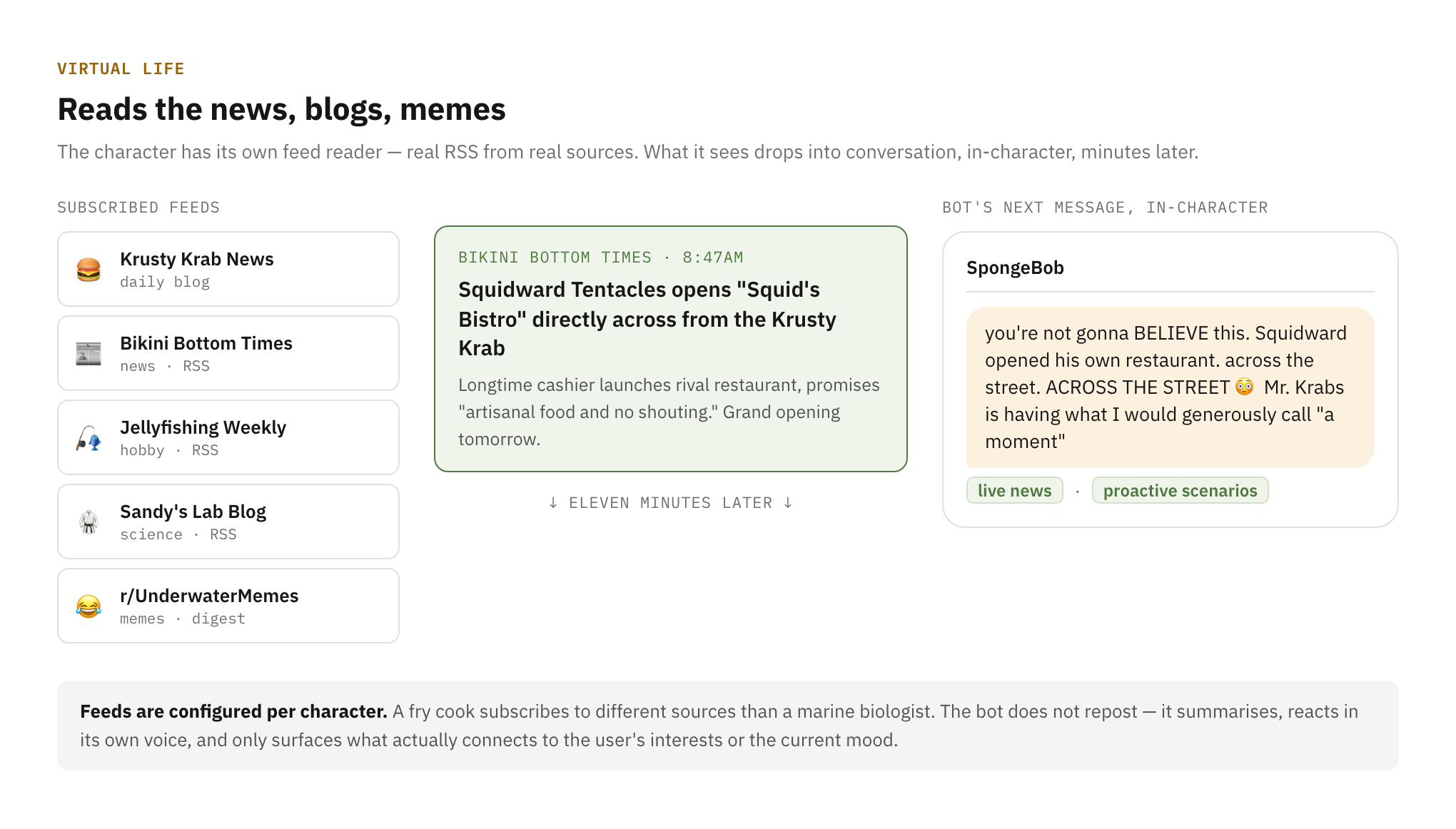Select Sandy's Lab Blog feed title

pyautogui.click(x=193, y=512)
